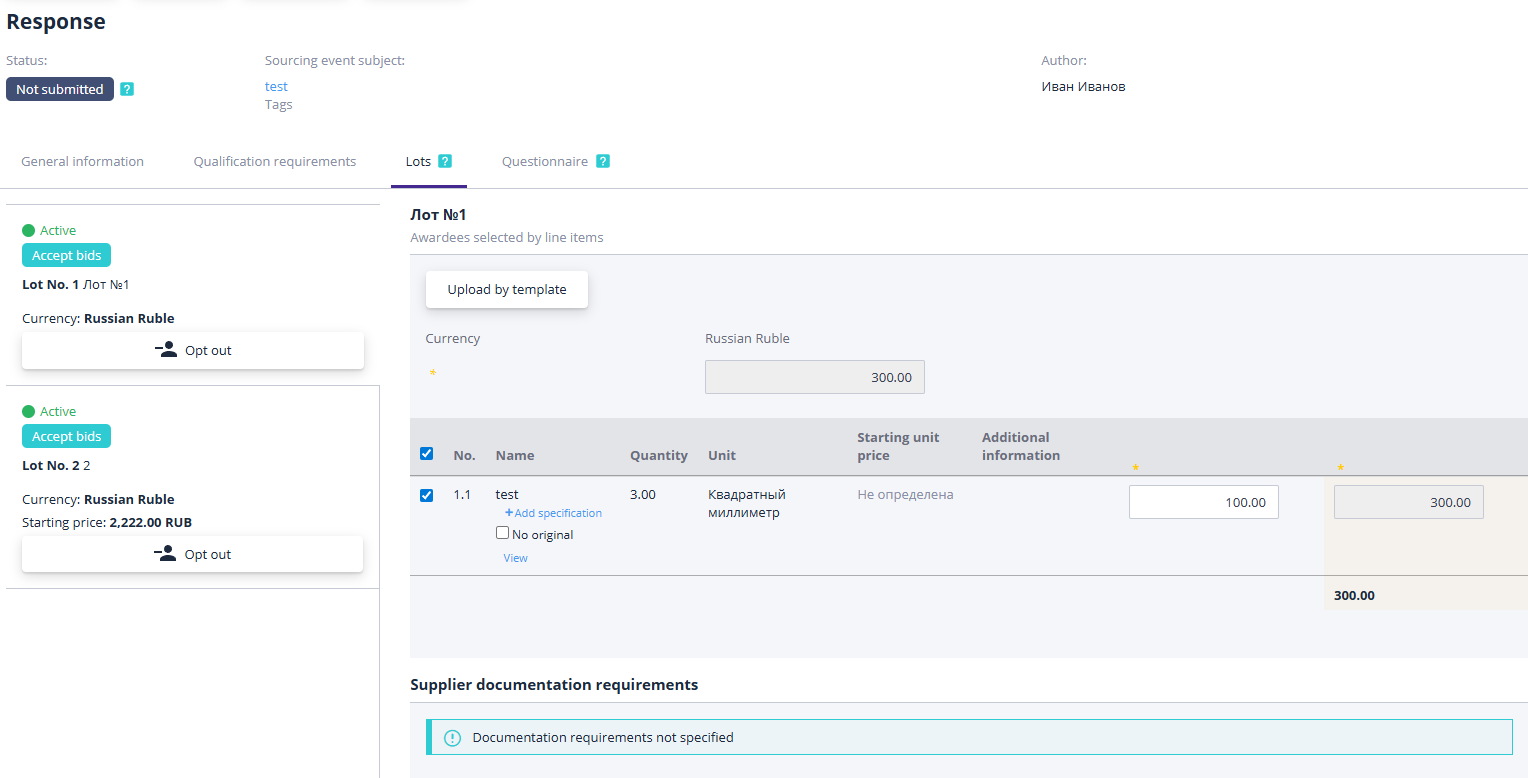
Task: Click the Accept bids badge for Lot No. 2
Action: [66, 436]
